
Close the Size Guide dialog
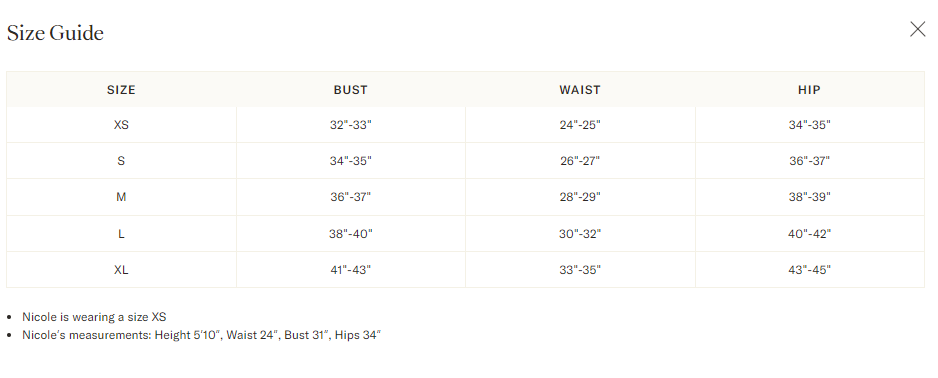pos(917,29)
